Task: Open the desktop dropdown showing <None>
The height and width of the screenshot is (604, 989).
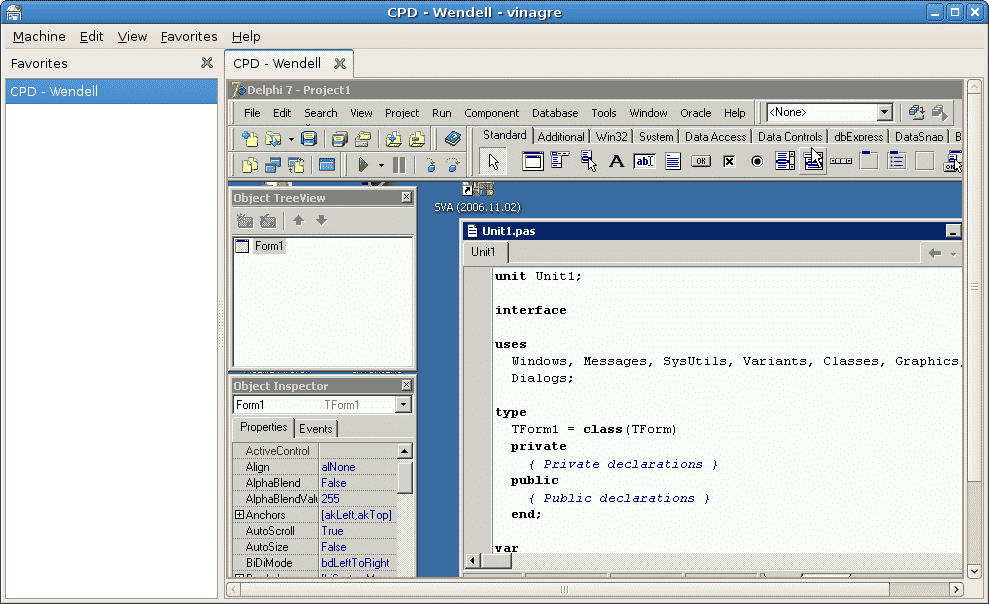Action: pyautogui.click(x=884, y=112)
